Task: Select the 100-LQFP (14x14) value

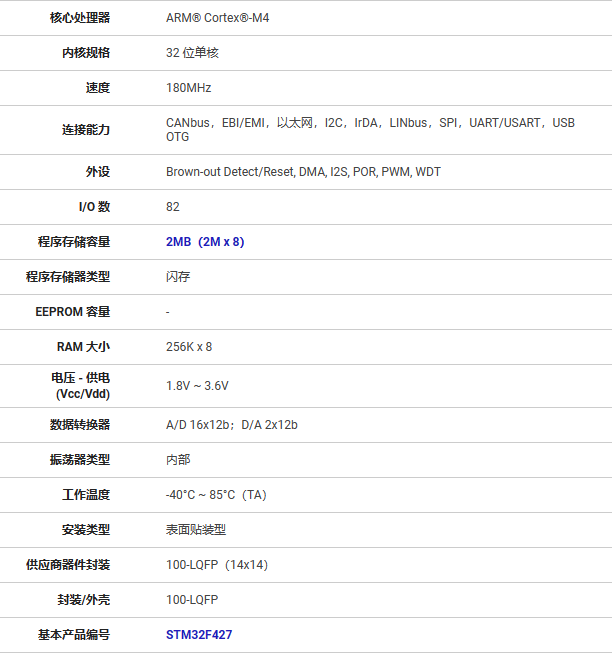Action: [217, 565]
